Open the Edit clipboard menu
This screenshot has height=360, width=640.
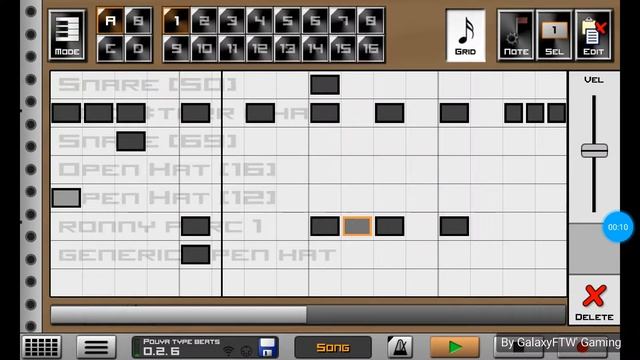pyautogui.click(x=593, y=36)
